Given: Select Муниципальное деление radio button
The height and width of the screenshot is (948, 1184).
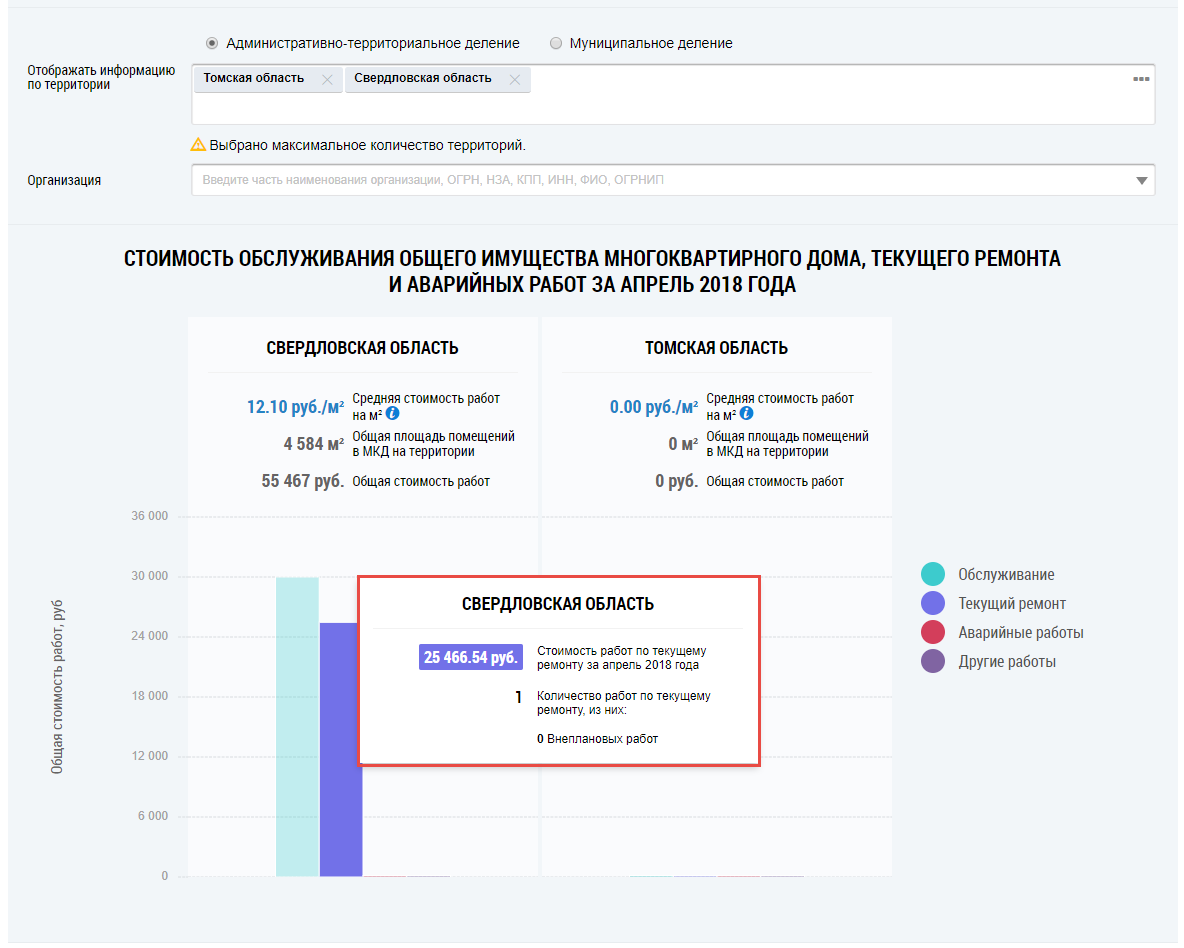Looking at the screenshot, I should [556, 44].
